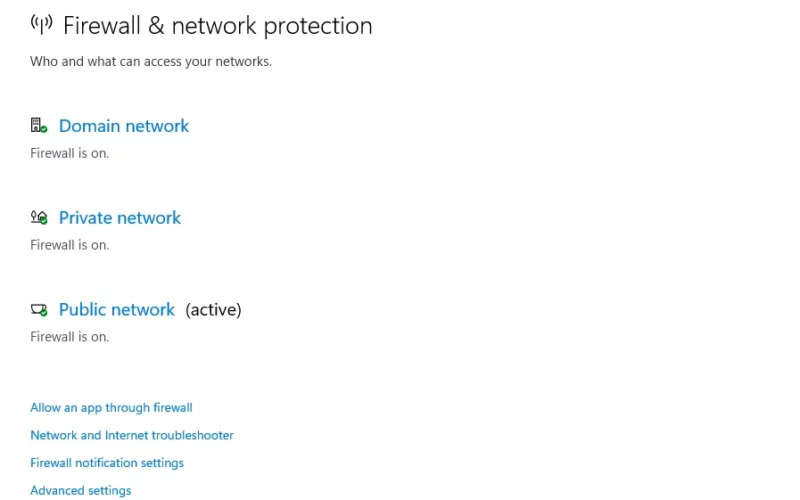Click 'Who and what can access' subtitle
The image size is (800, 500).
(151, 61)
